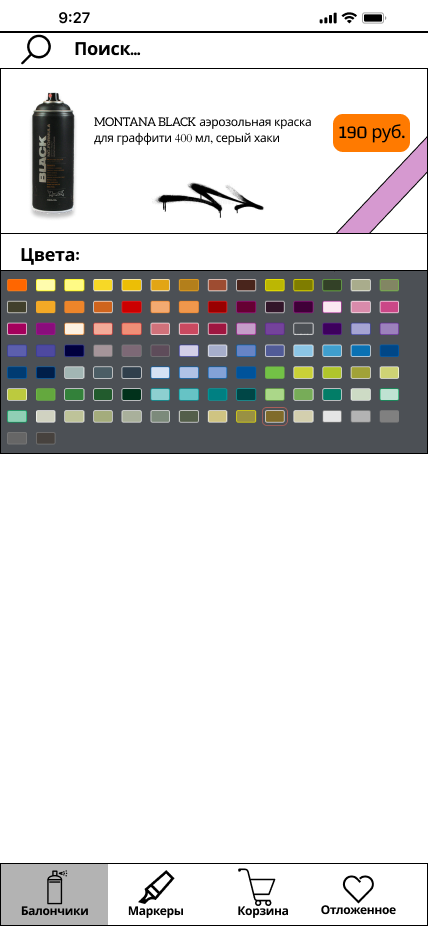Pick the bright orange swatch starting first row
Image resolution: width=428 pixels, height=926 pixels.
coord(17,285)
